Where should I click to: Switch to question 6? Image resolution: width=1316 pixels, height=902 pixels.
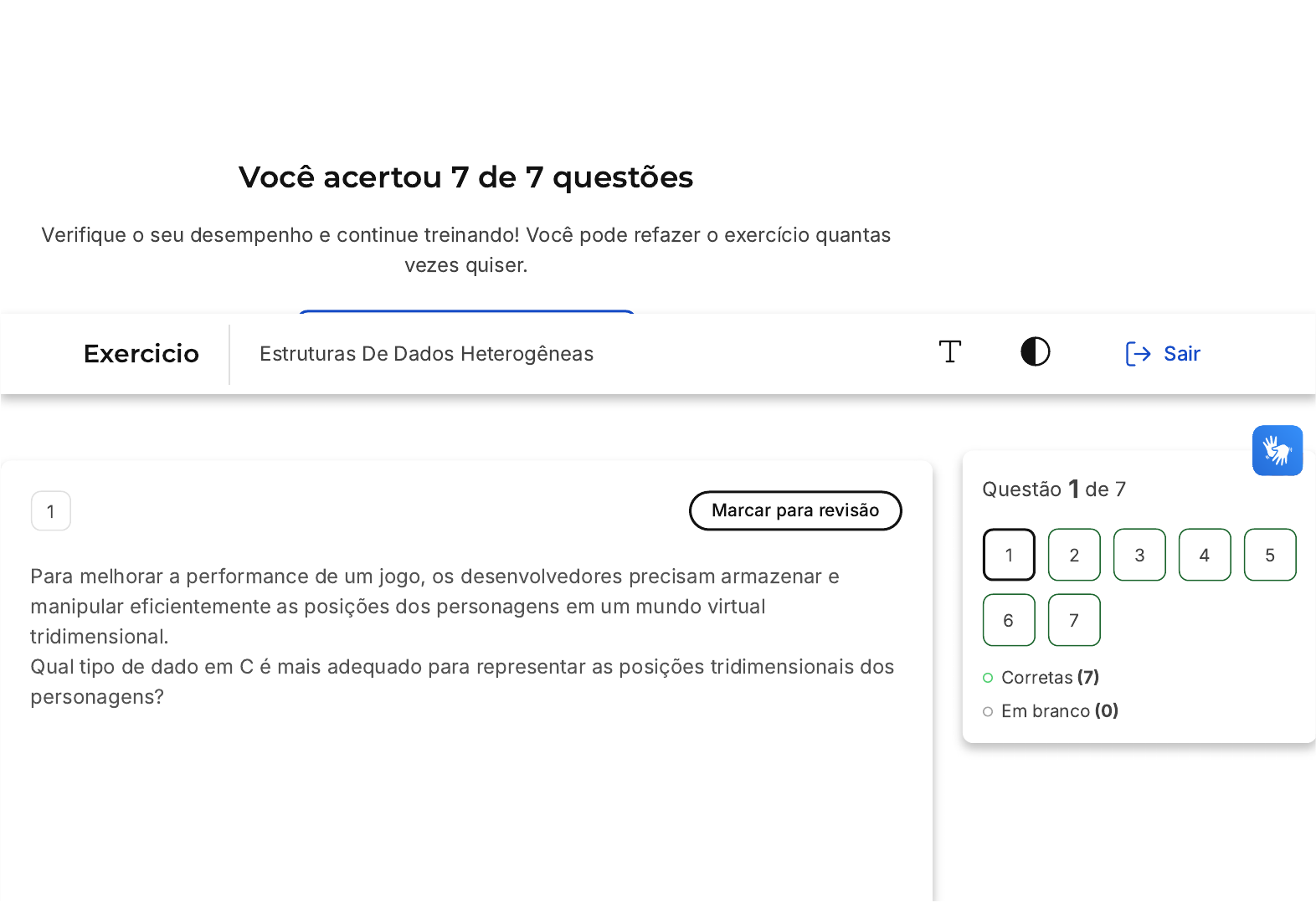pyautogui.click(x=1009, y=620)
